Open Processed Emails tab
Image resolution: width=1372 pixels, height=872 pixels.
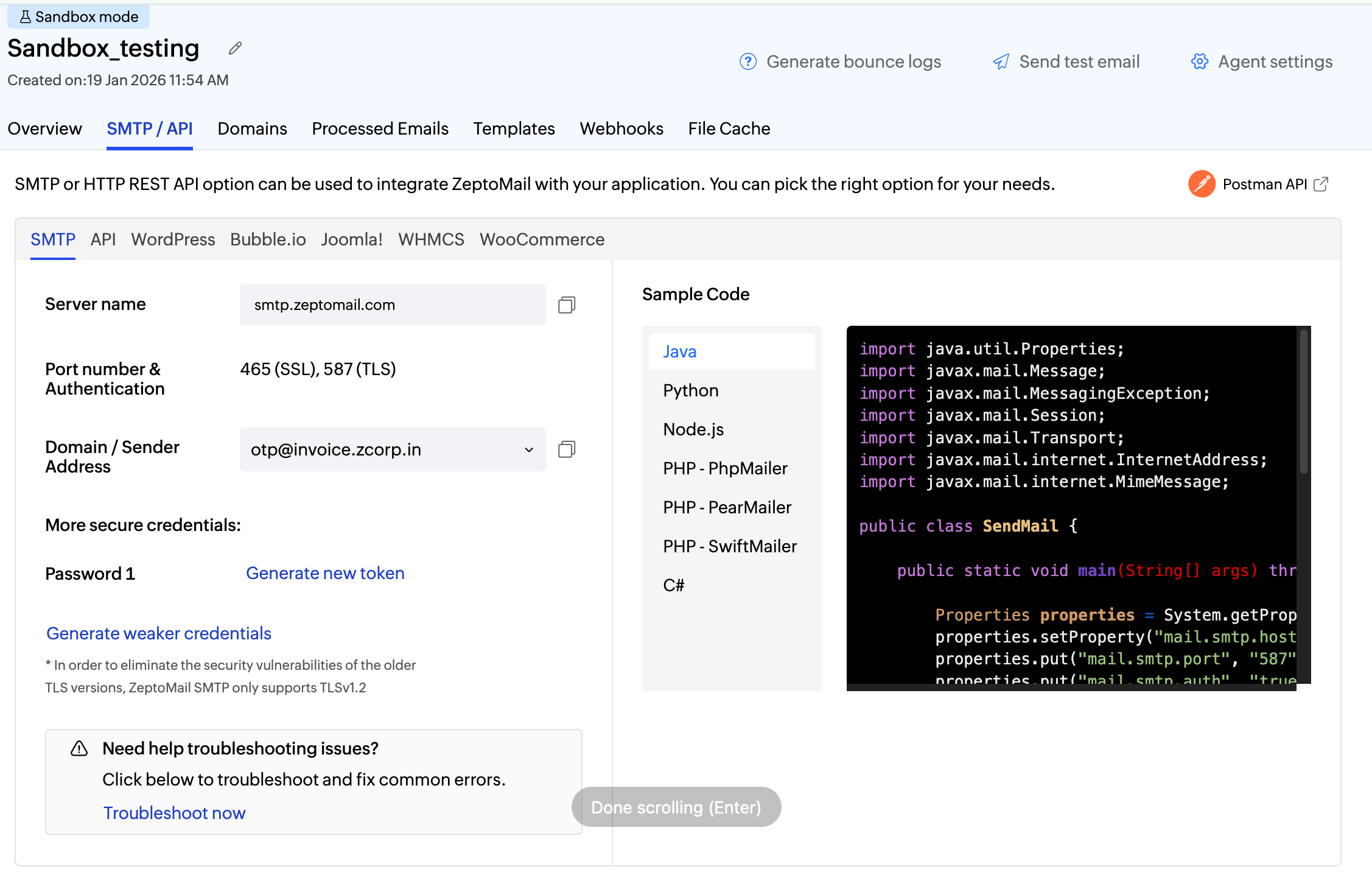[x=380, y=128]
